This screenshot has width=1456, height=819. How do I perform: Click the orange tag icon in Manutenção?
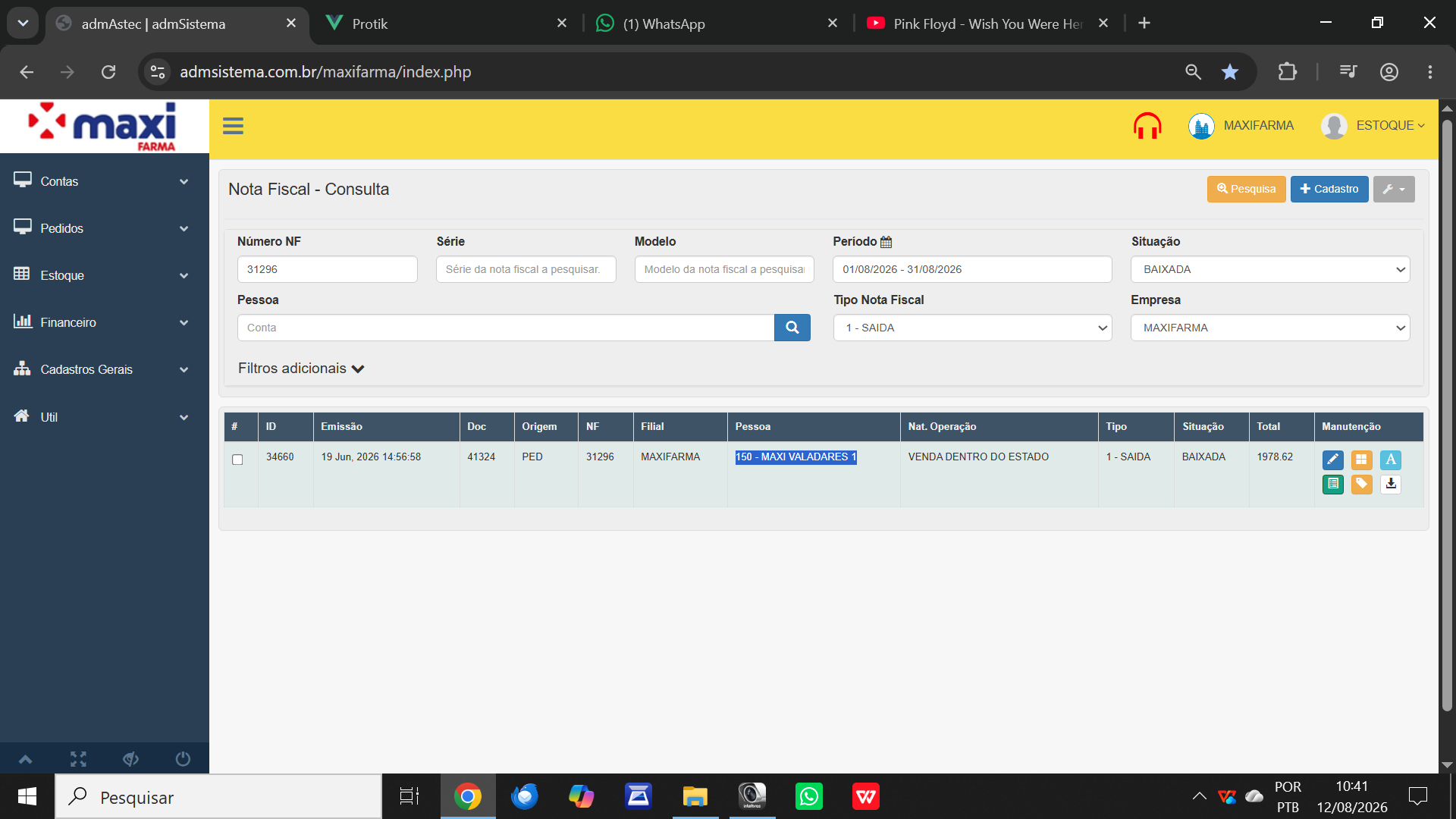pyautogui.click(x=1361, y=484)
